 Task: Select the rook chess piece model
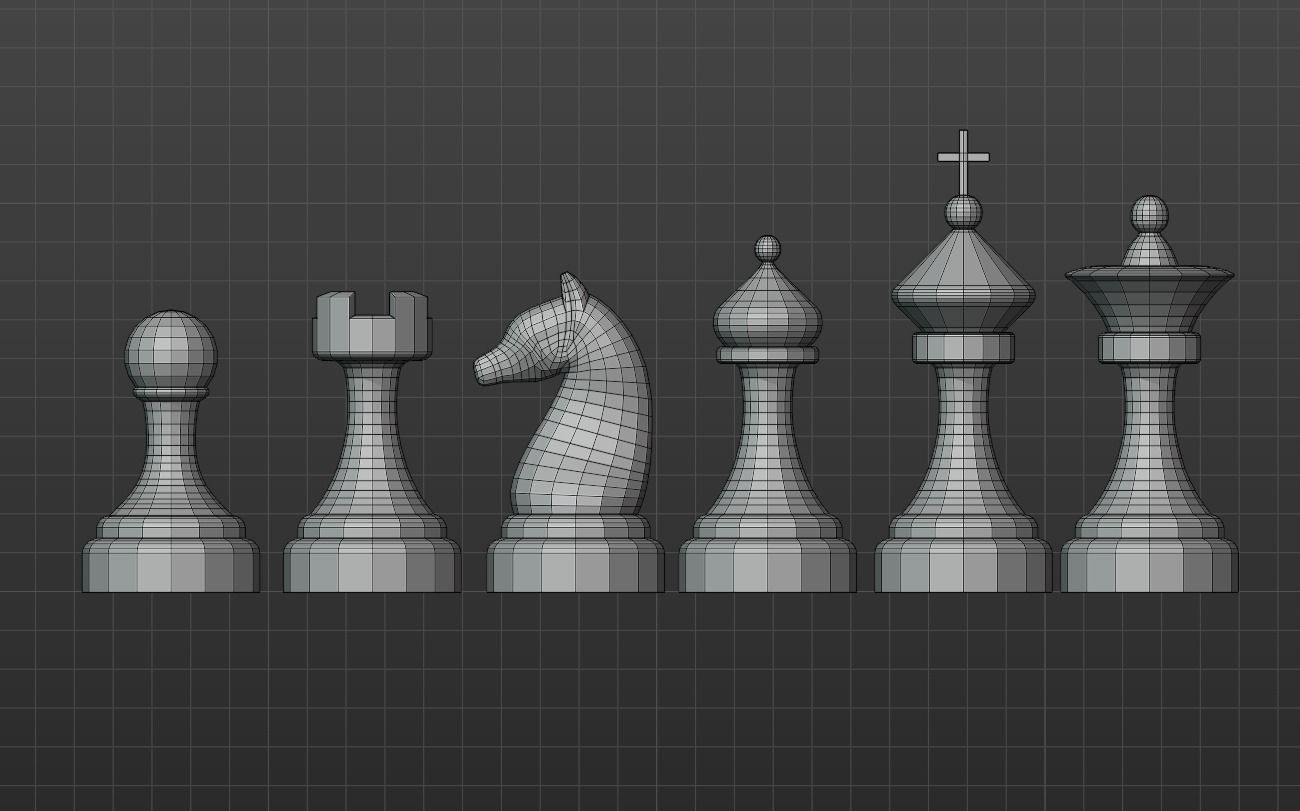(372, 442)
